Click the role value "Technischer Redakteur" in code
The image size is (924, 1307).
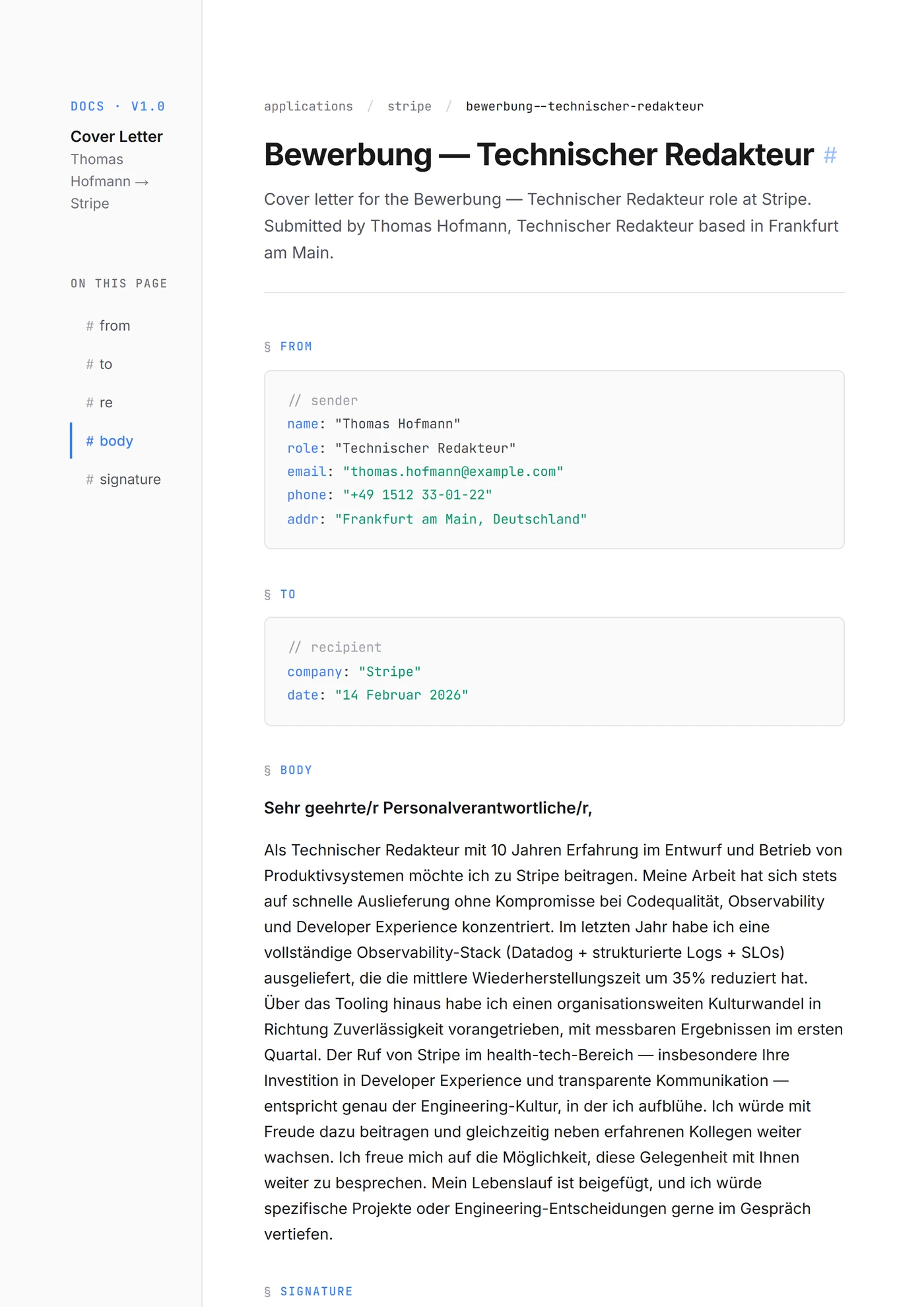click(x=426, y=448)
